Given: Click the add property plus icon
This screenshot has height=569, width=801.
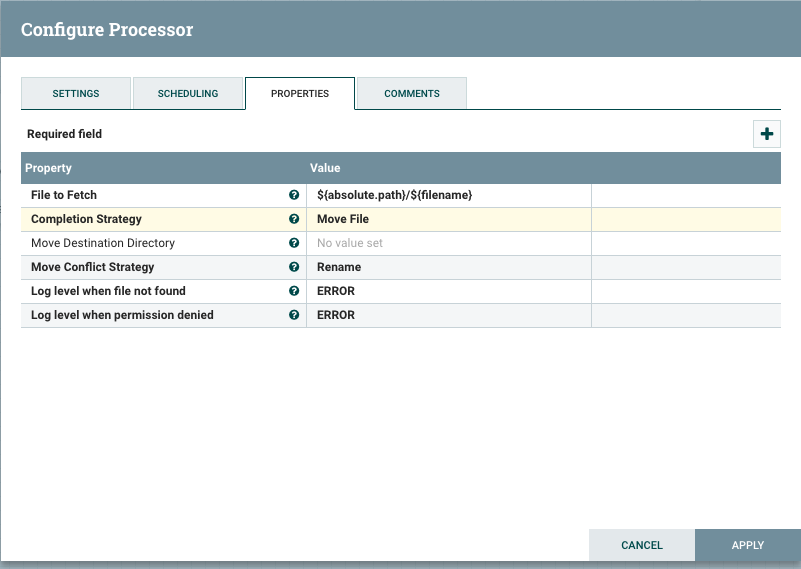Looking at the screenshot, I should [766, 134].
